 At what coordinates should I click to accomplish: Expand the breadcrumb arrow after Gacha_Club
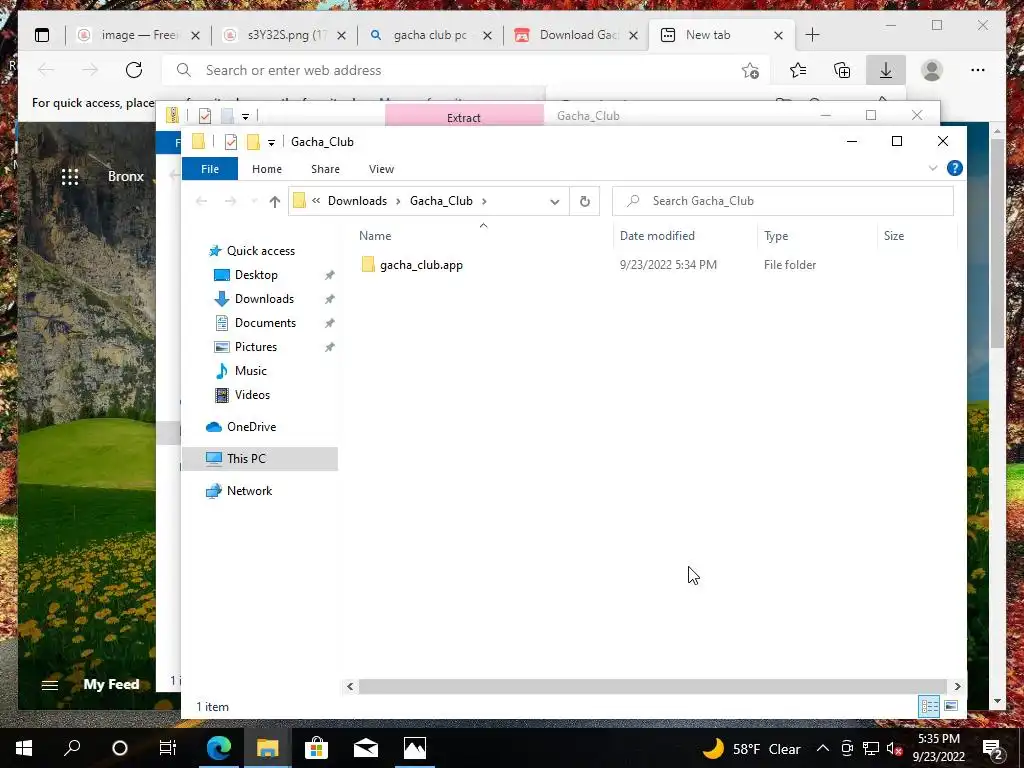tap(484, 201)
